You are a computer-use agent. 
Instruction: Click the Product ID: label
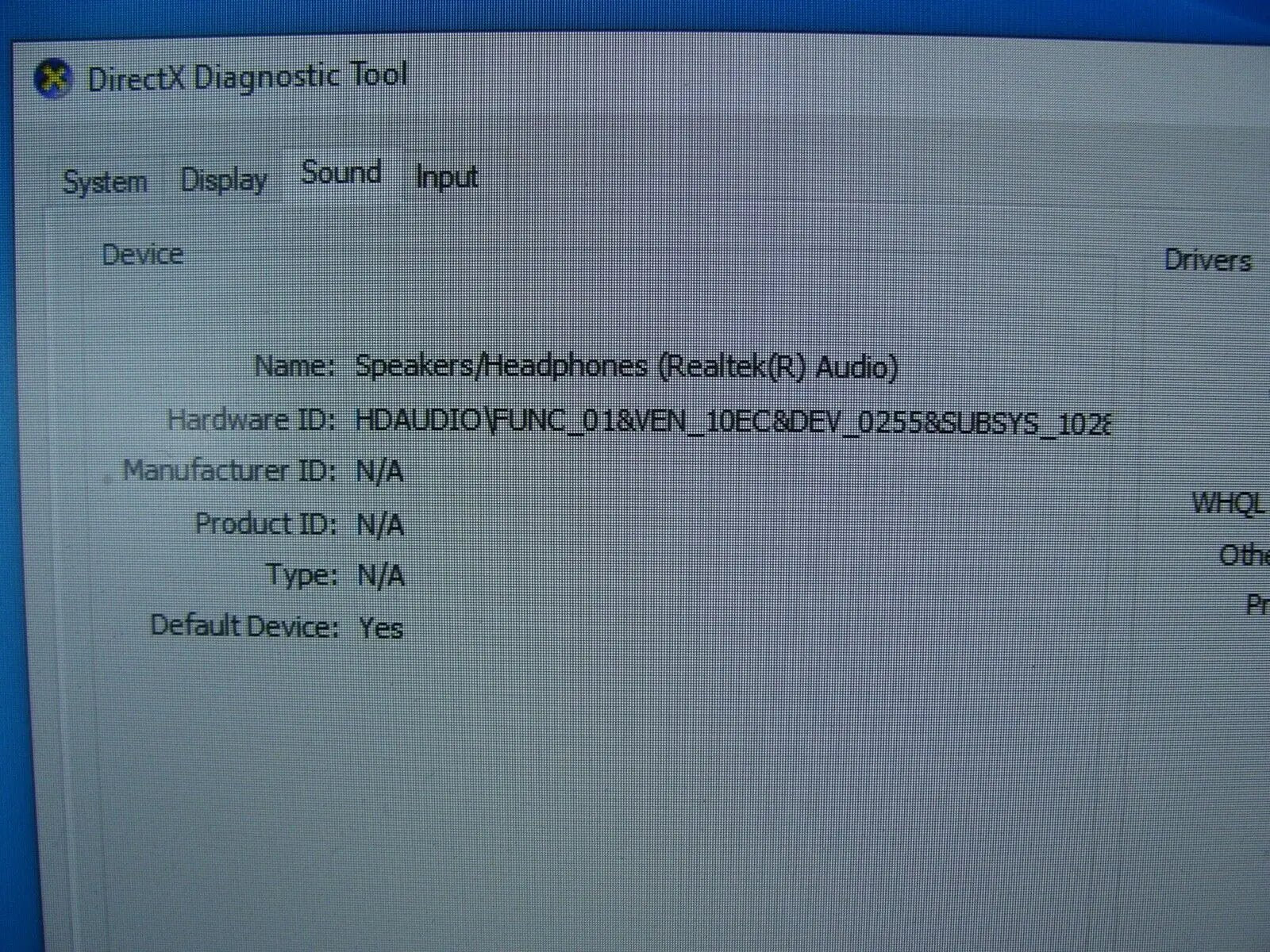point(266,524)
